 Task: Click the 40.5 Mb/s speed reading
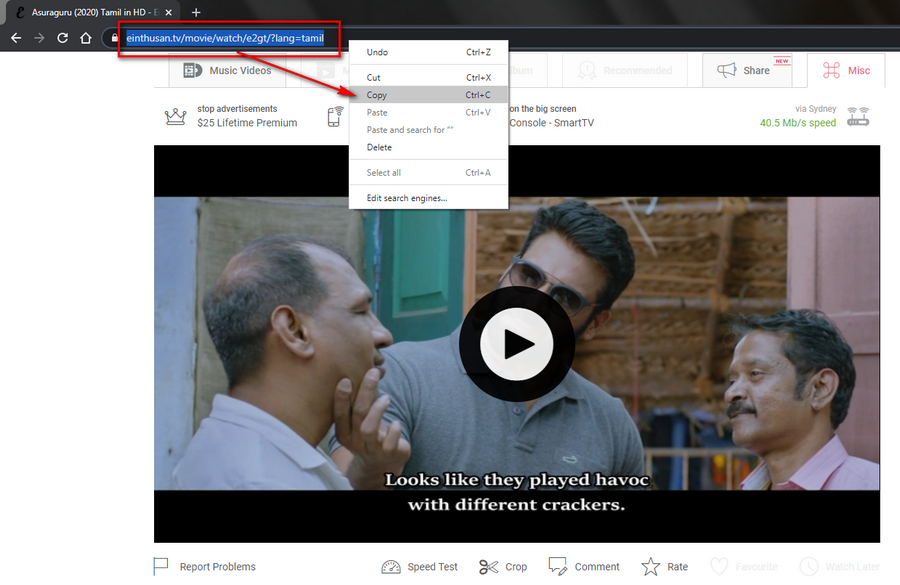(798, 123)
